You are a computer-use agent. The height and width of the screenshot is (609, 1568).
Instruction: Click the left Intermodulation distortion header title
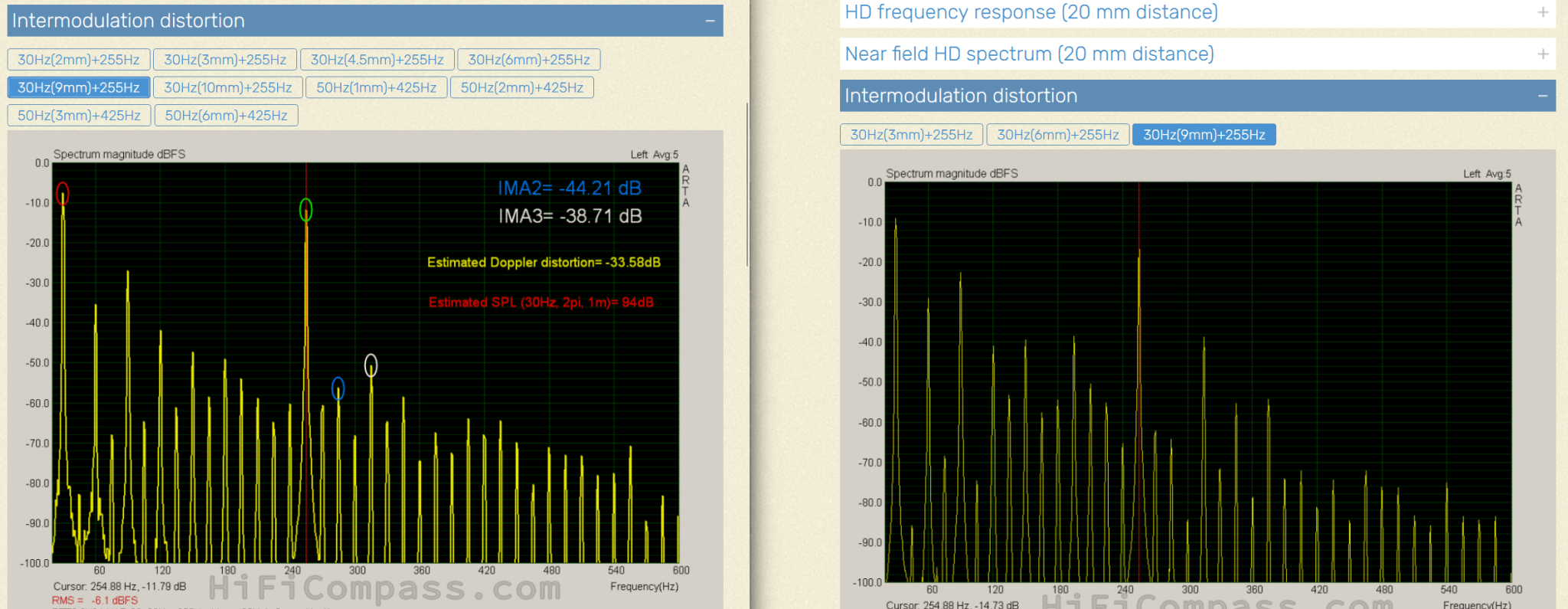128,21
